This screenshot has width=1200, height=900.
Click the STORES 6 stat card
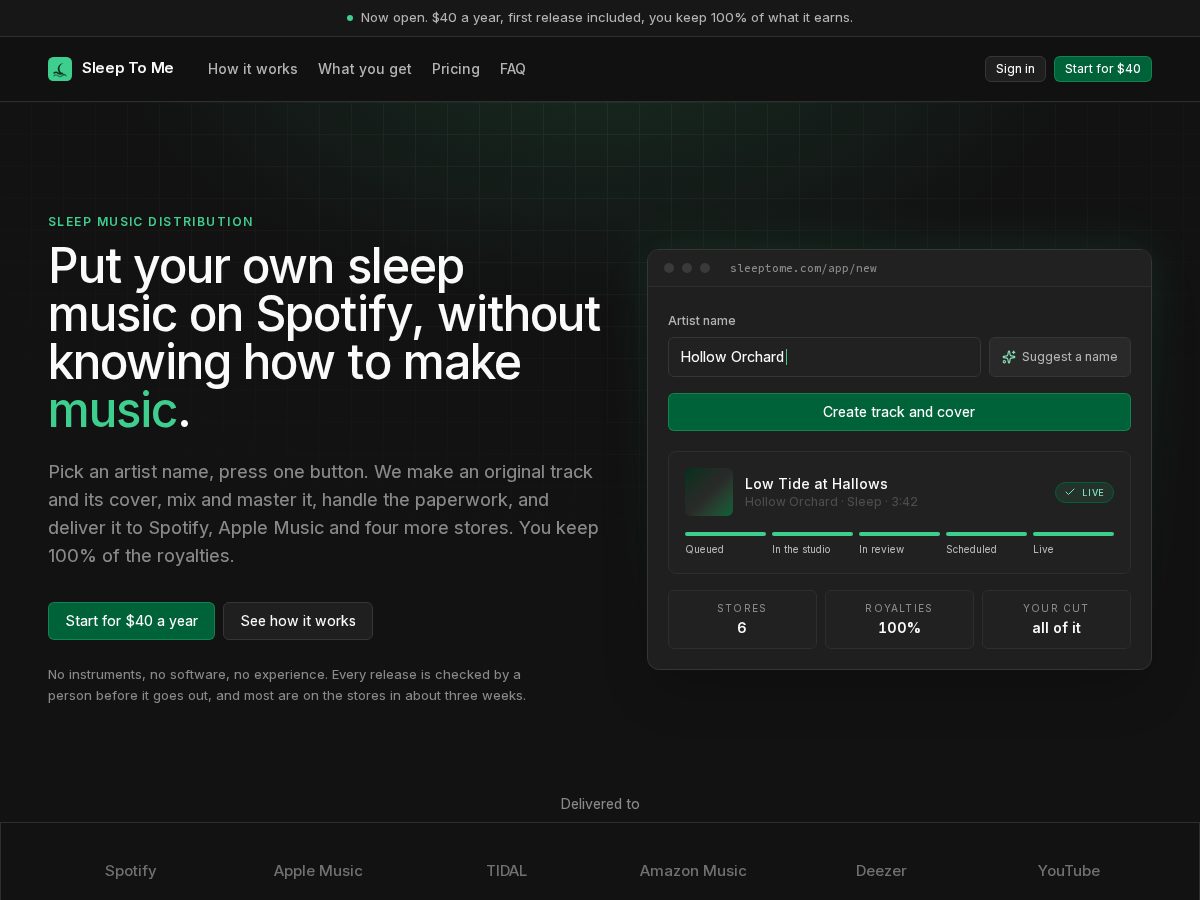(742, 619)
